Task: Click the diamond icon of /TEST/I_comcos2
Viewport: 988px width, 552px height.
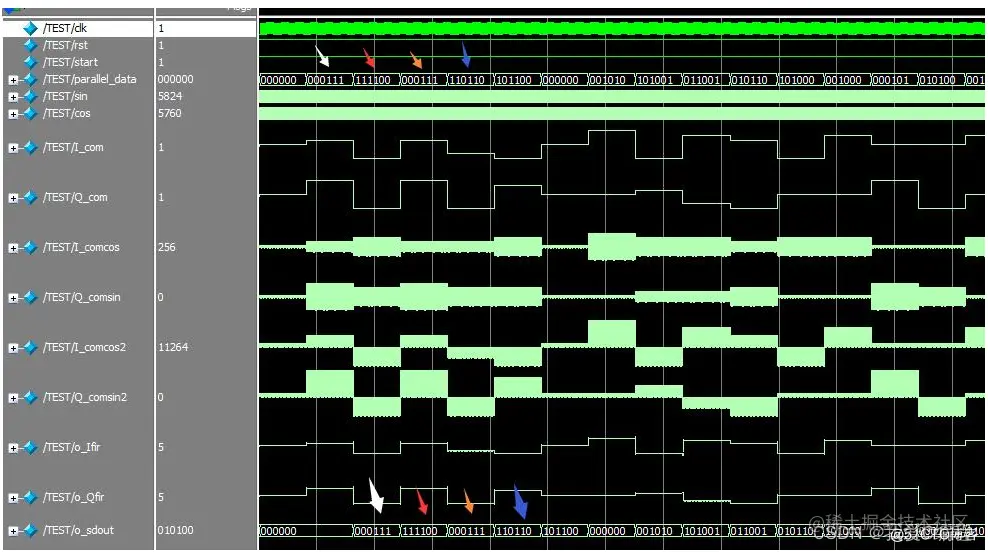Action: pyautogui.click(x=30, y=348)
